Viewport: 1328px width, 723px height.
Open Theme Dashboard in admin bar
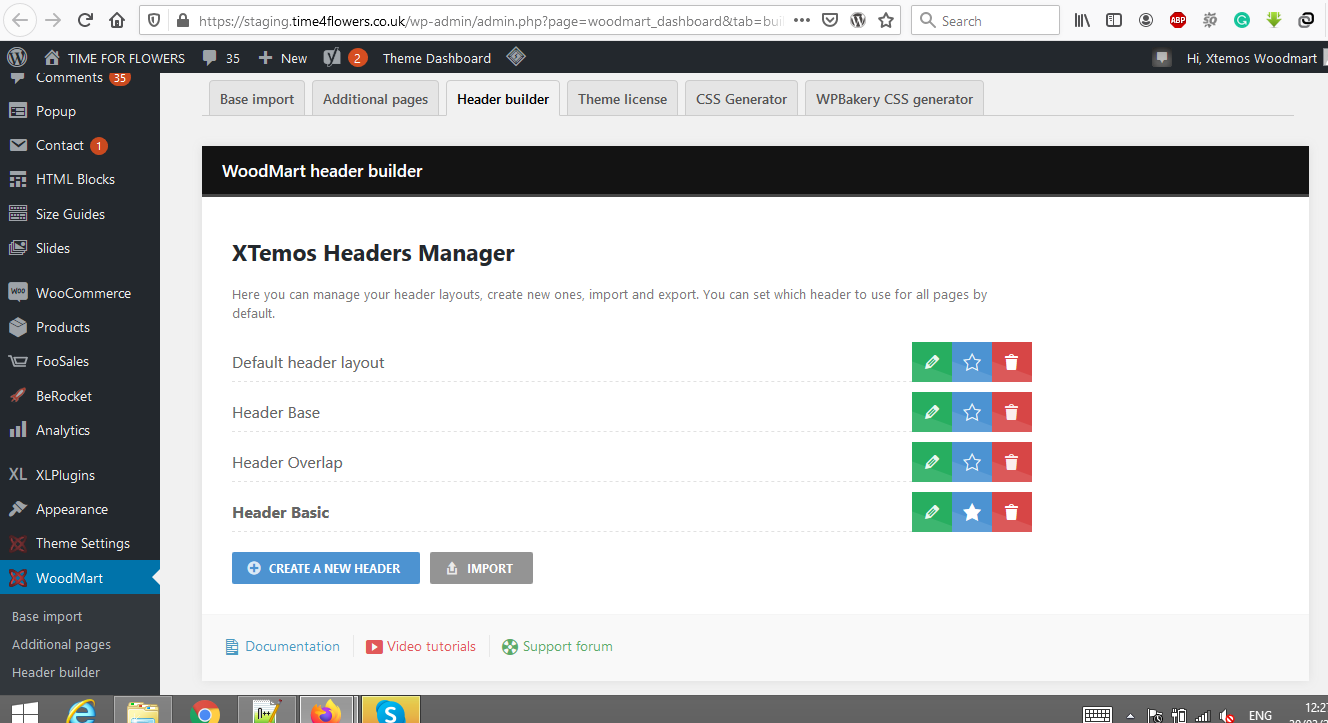click(x=437, y=58)
